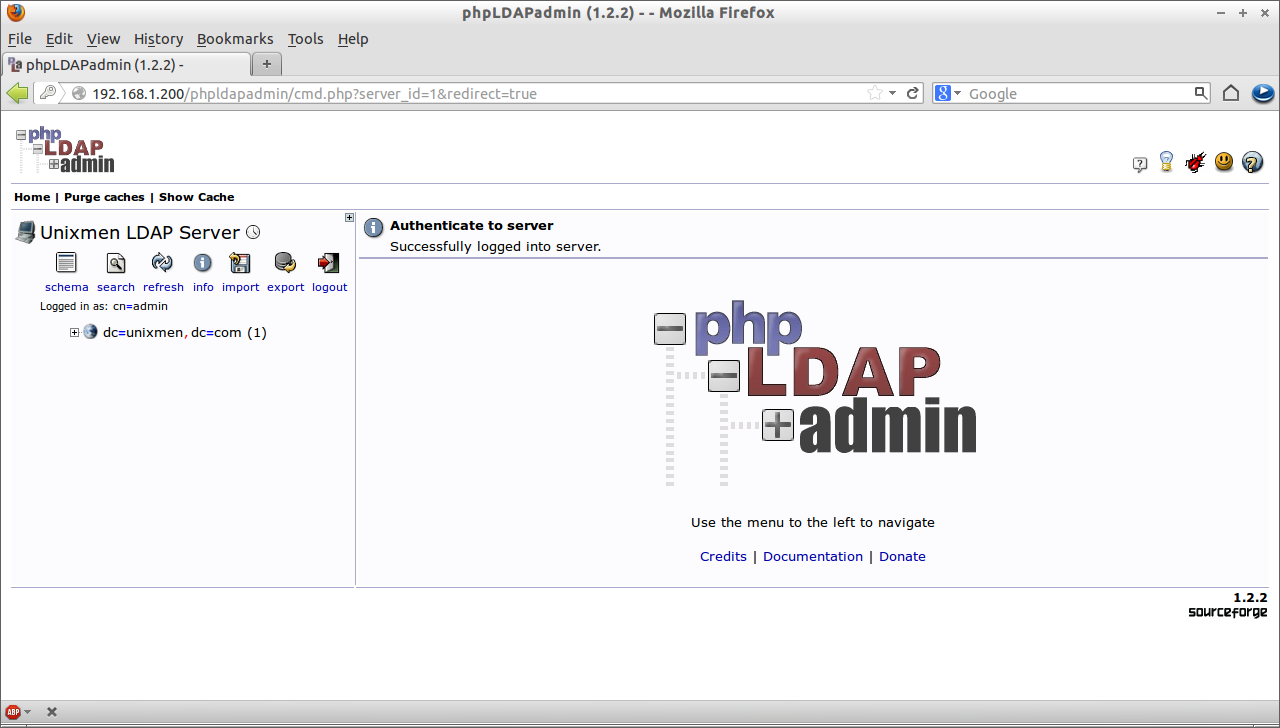The image size is (1280, 728).
Task: Click the server computer icon beside Unixmen
Action: click(26, 232)
